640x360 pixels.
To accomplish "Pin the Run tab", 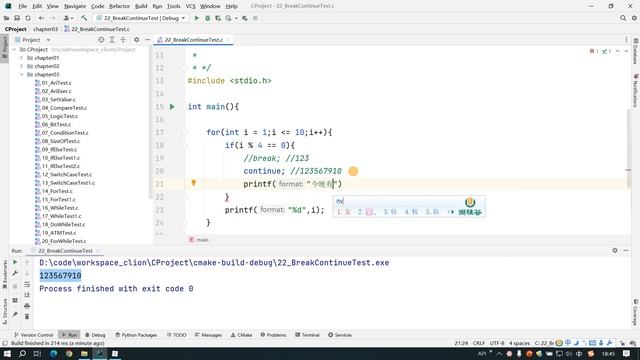I will pyautogui.click(x=15, y=314).
